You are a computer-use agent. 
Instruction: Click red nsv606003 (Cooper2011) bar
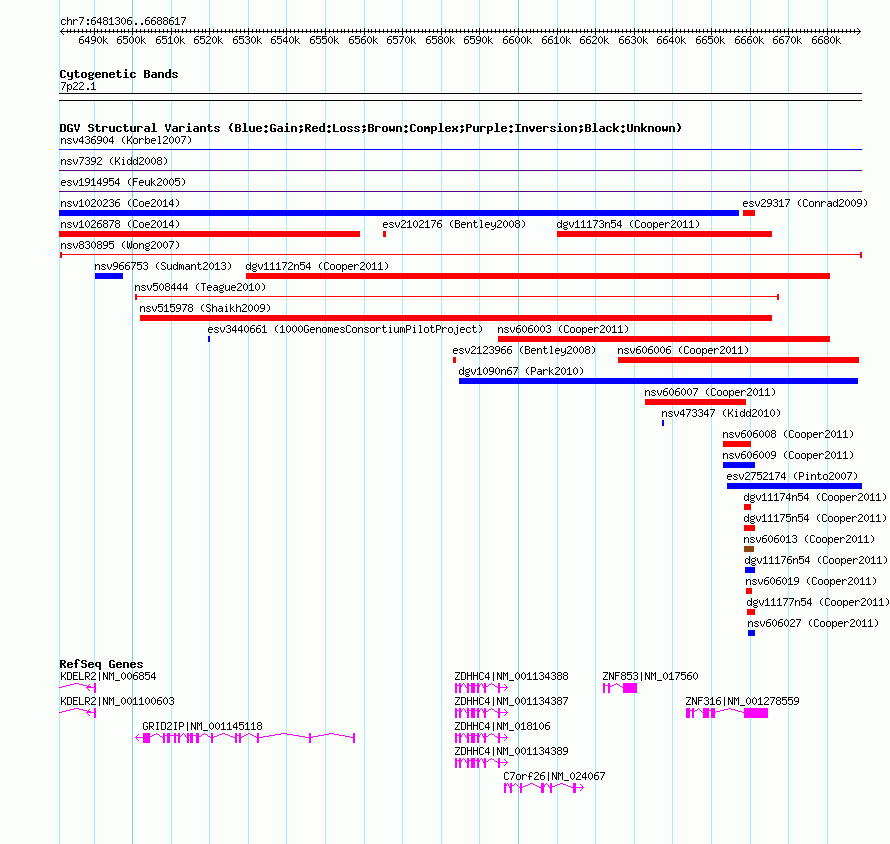pos(664,339)
